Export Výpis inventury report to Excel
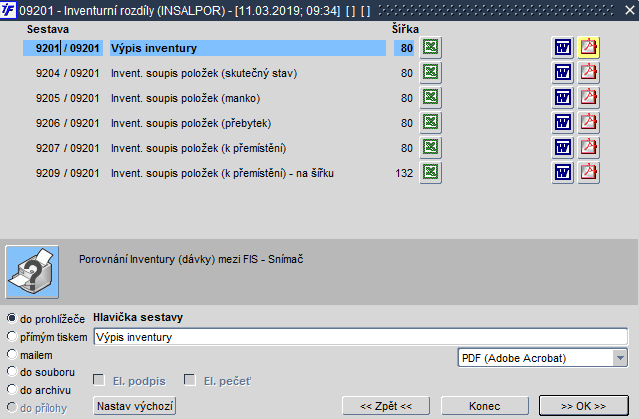The image size is (639, 419). pos(431,48)
